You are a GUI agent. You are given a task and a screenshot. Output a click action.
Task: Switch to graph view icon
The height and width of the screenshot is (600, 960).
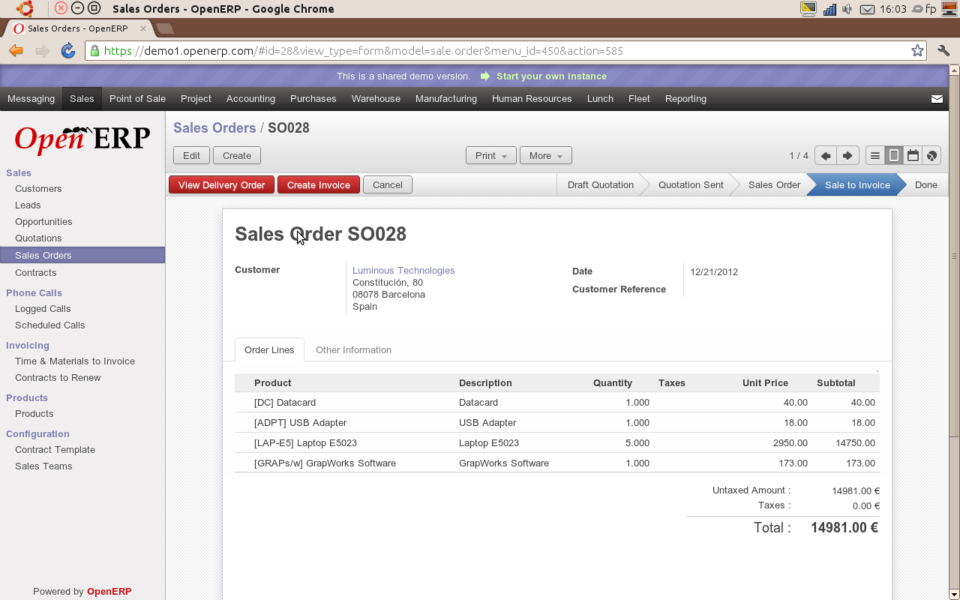[932, 156]
